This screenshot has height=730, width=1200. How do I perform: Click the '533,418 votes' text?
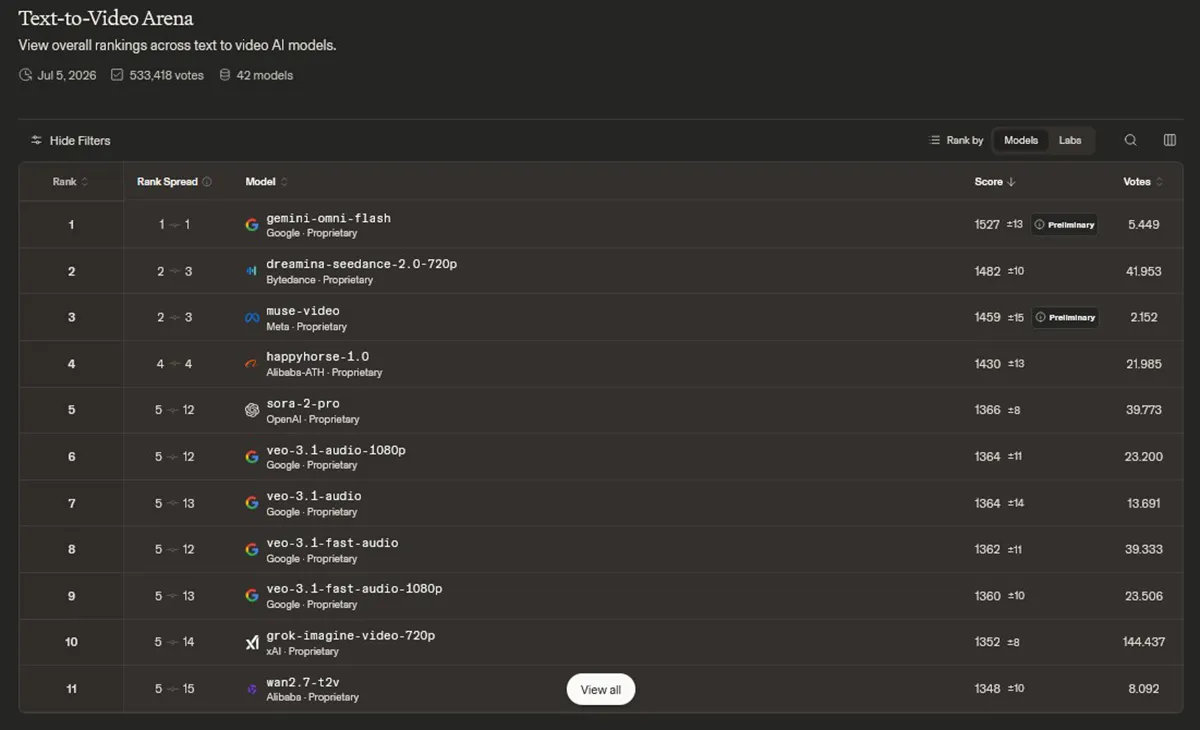(167, 75)
